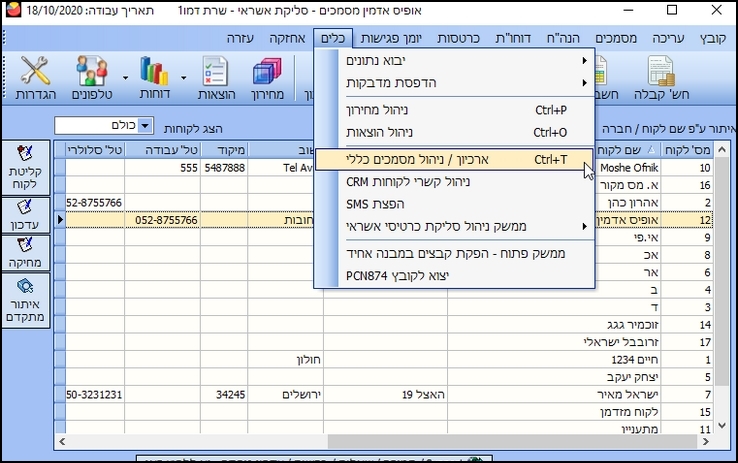Expand the דוחות toolbar dropdown arrow
Image resolution: width=738 pixels, height=463 pixels.
tap(184, 76)
